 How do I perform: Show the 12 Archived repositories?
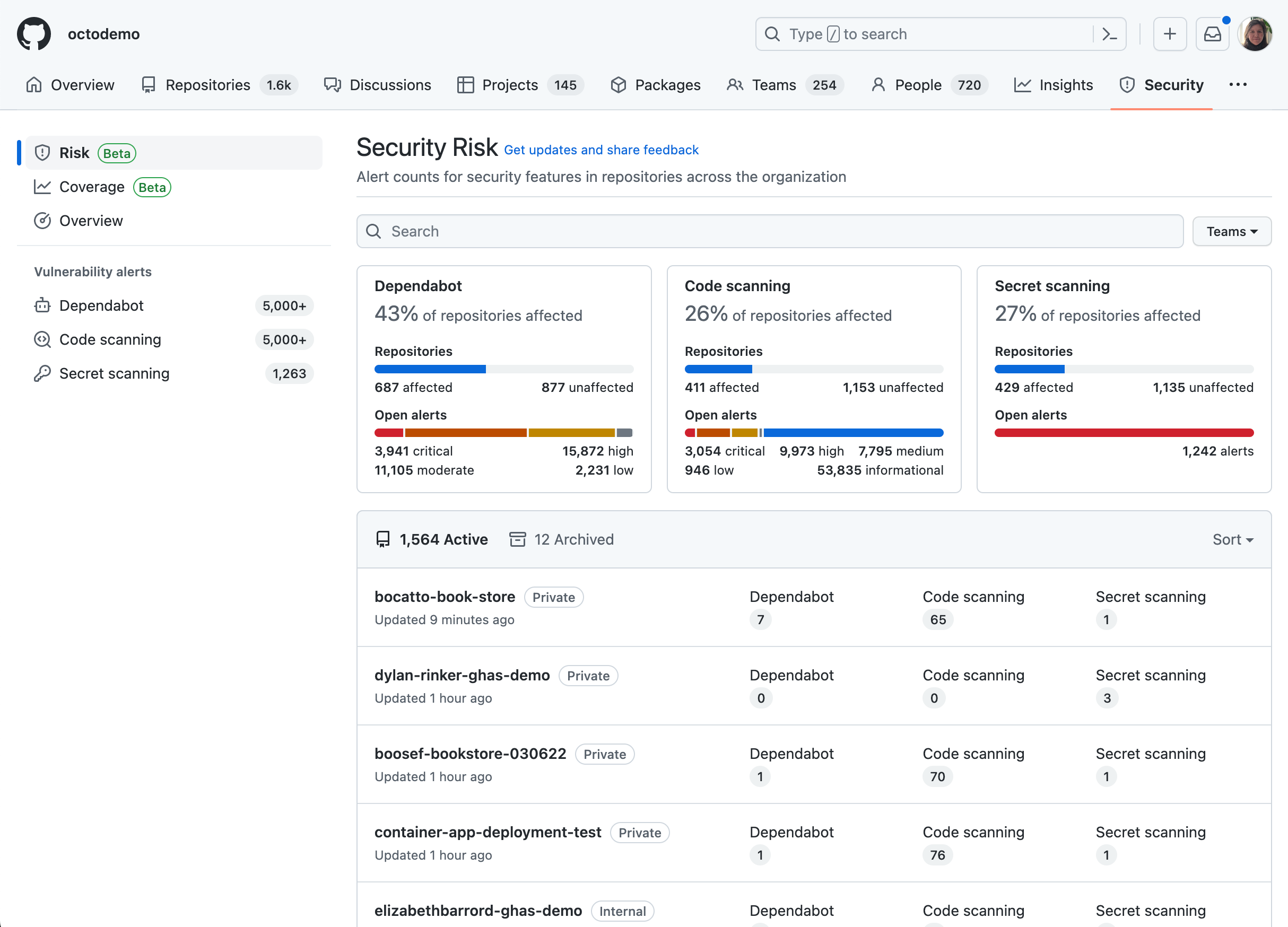(x=562, y=539)
